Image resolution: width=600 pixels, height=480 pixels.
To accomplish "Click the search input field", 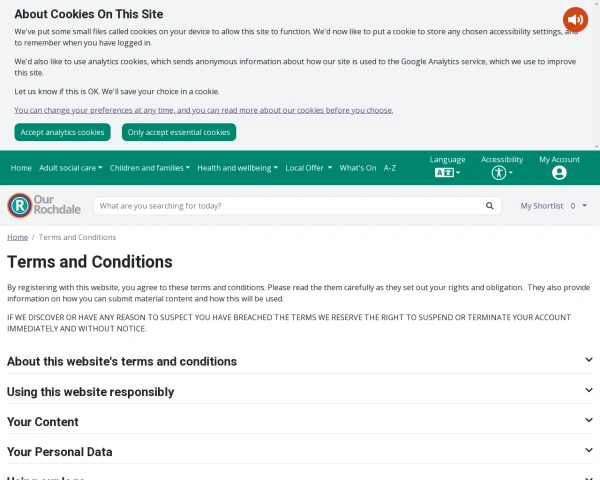I will (288, 206).
